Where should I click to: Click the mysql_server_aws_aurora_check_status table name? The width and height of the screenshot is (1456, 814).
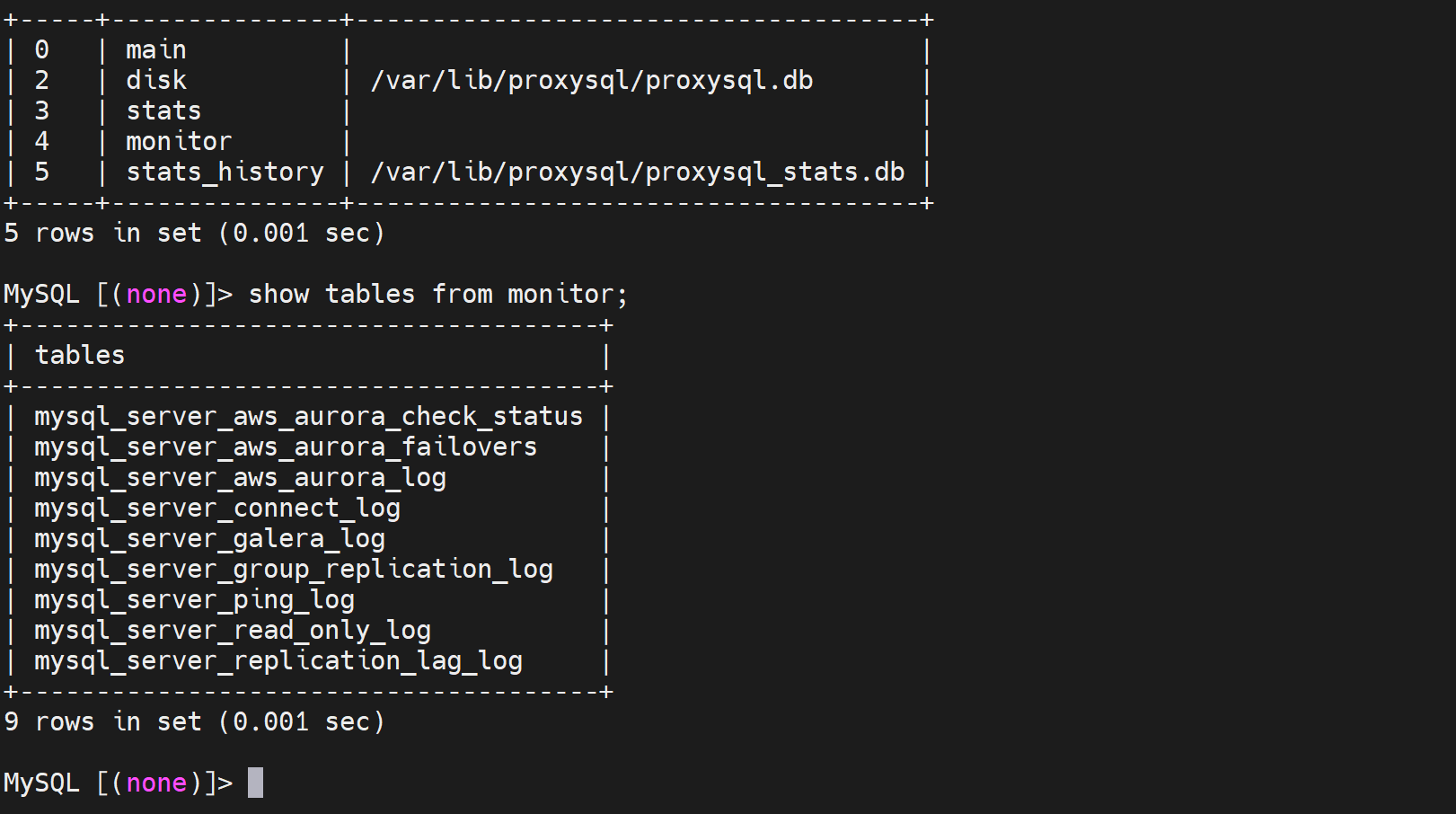coord(308,417)
